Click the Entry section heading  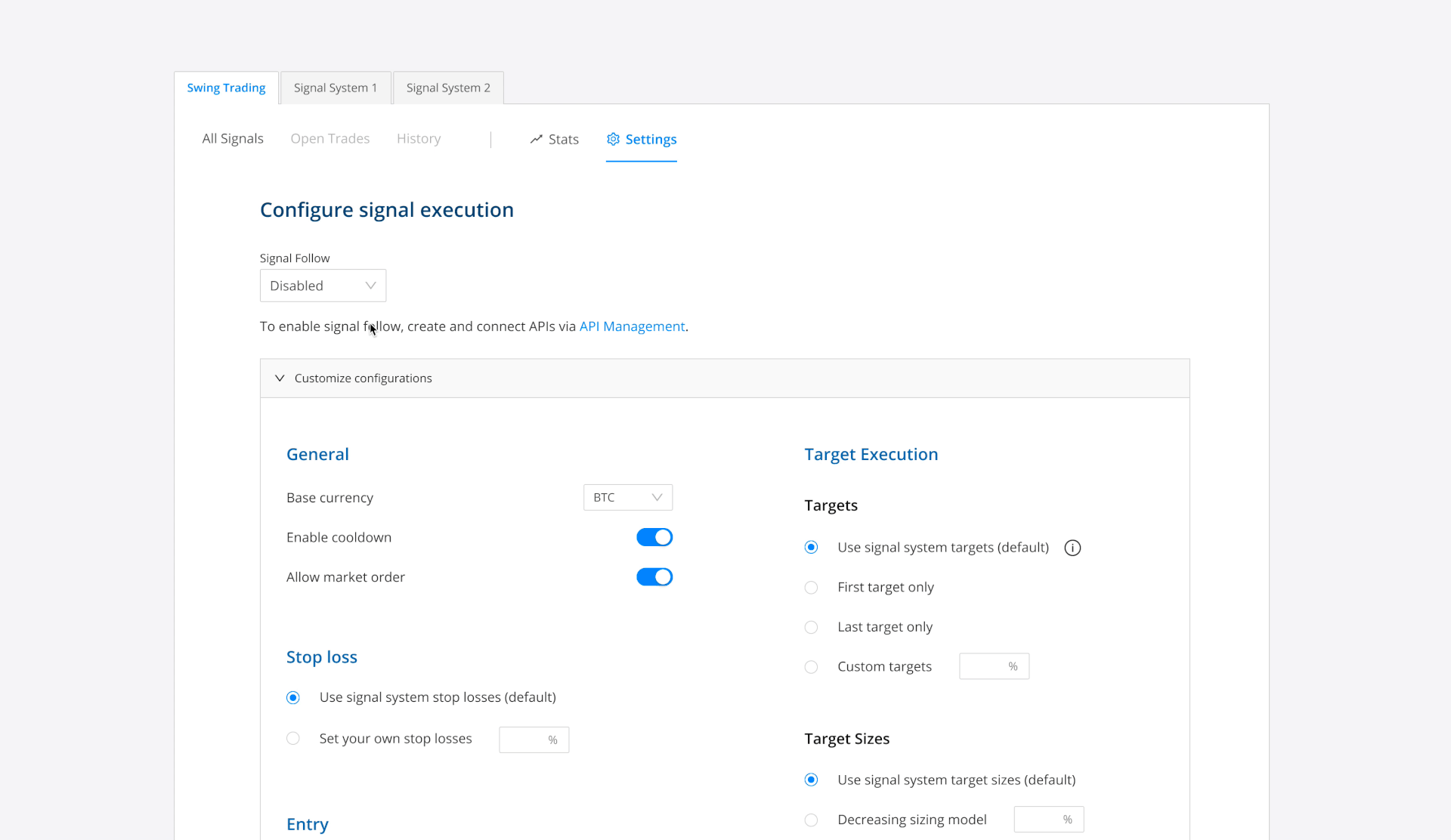coord(308,824)
